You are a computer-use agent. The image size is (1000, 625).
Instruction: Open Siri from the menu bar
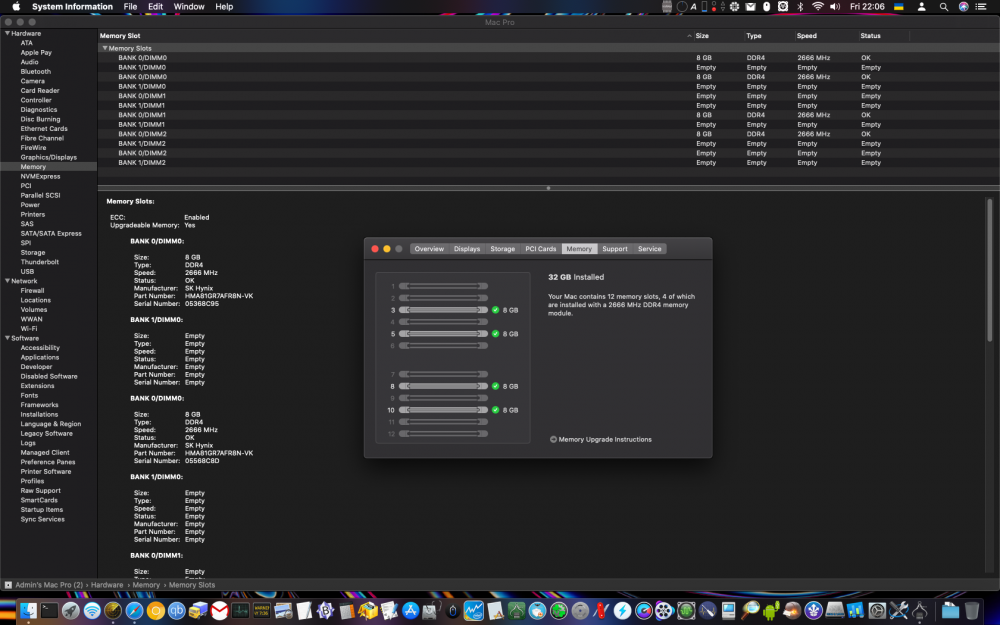pos(964,6)
